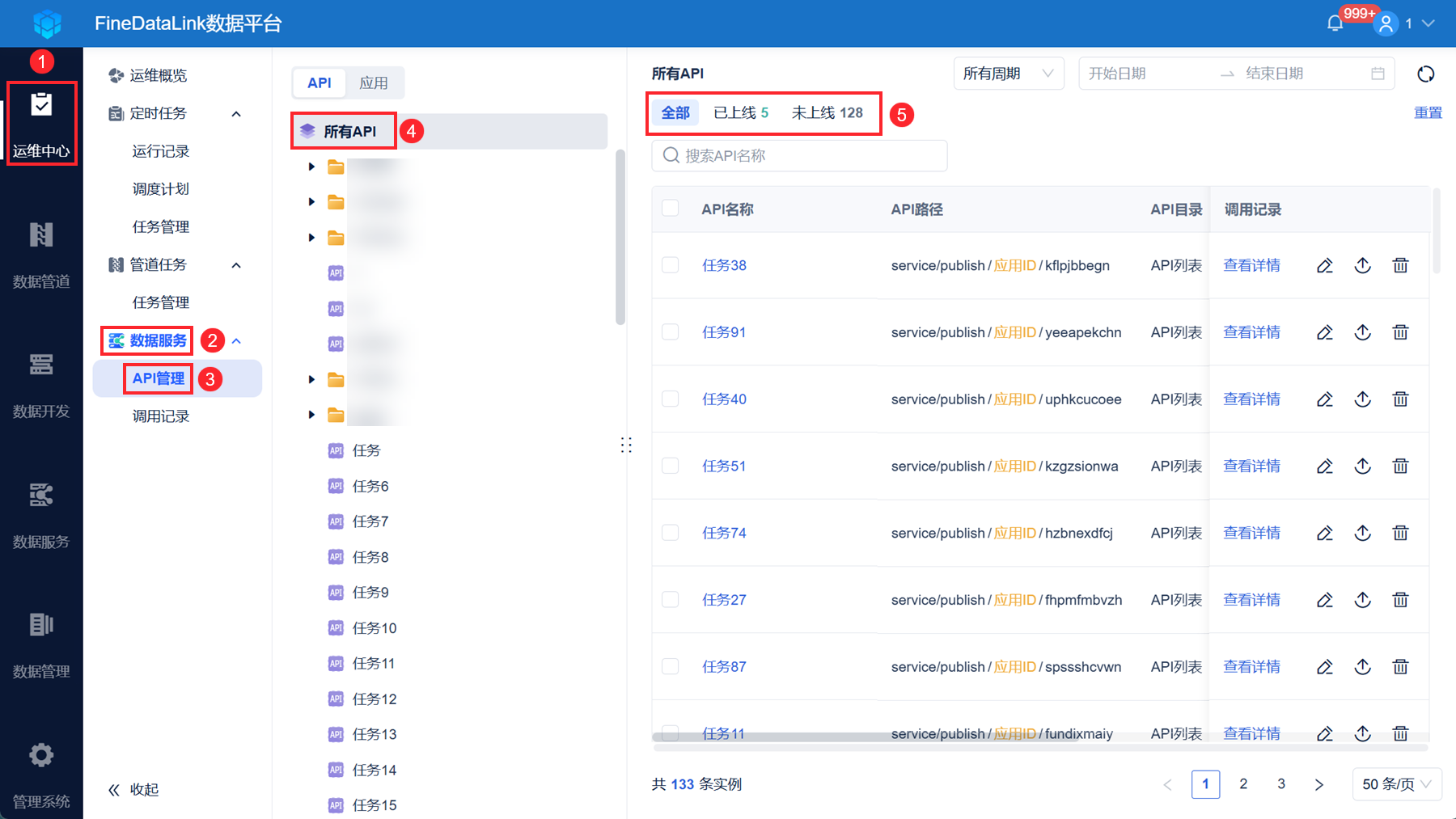Viewport: 1456px width, 819px height.
Task: Focus the 搜索API名称 search field
Action: pyautogui.click(x=799, y=155)
